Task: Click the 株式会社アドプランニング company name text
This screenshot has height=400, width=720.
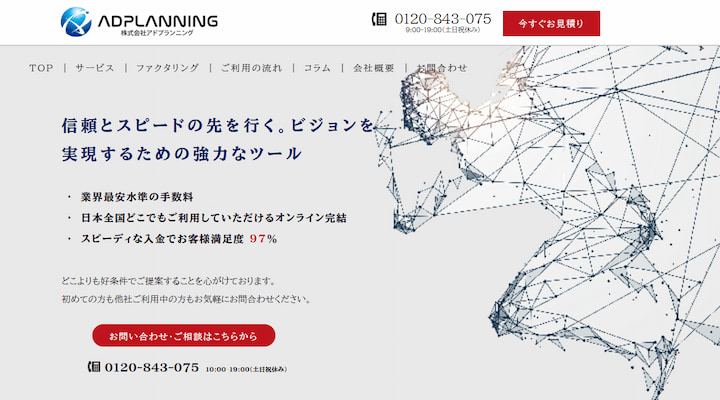Action: point(157,33)
